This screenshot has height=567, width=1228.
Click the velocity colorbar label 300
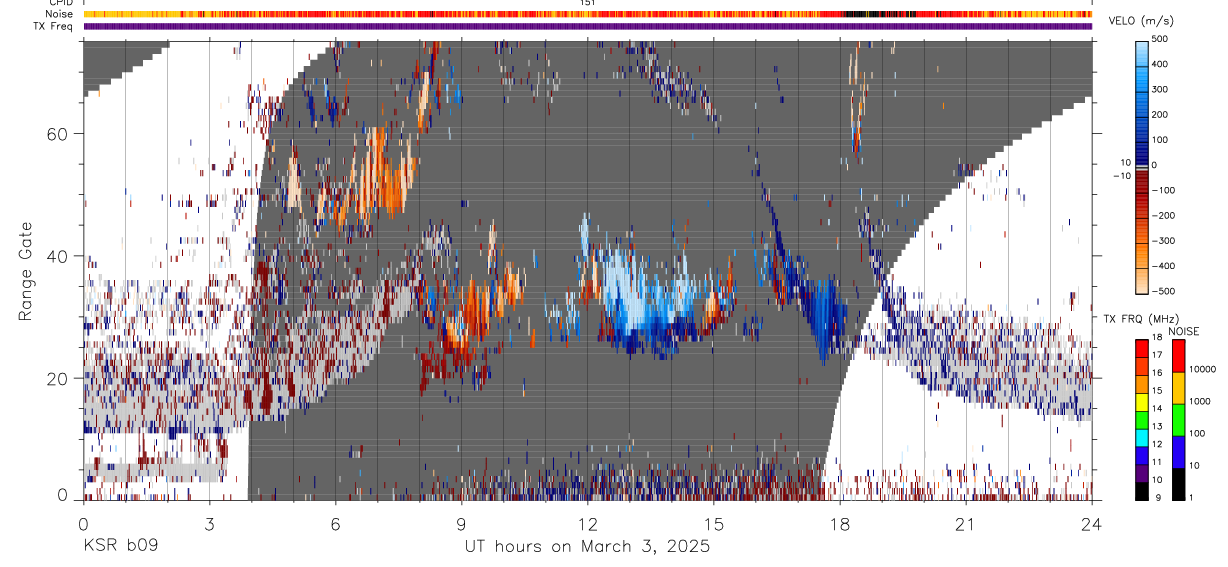[x=1162, y=90]
